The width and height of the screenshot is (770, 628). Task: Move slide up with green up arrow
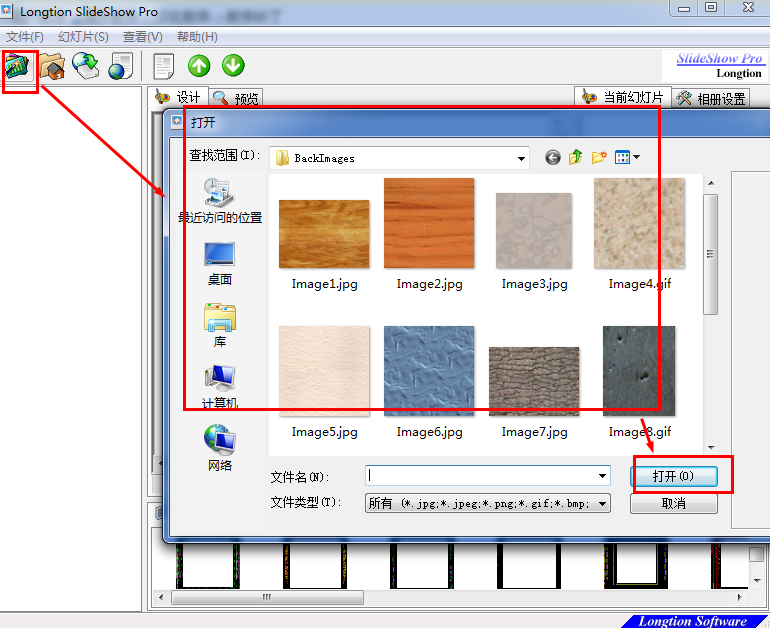point(199,65)
